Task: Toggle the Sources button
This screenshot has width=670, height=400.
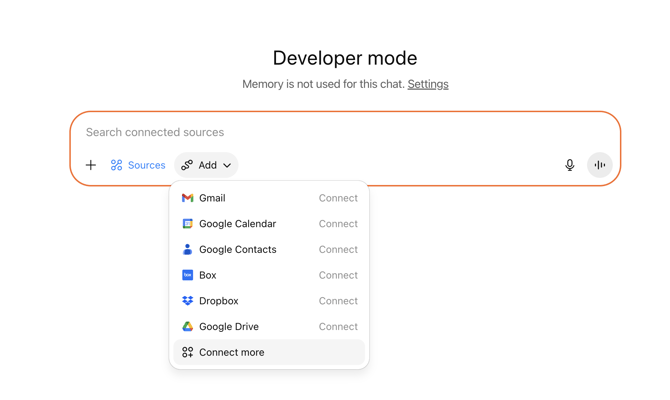Action: (x=138, y=165)
